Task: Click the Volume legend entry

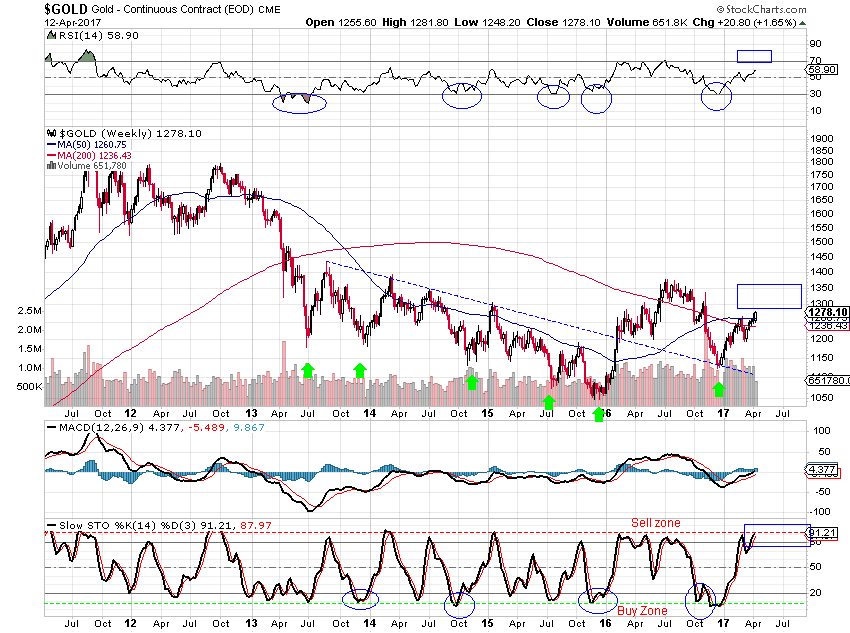Action: tap(91, 166)
